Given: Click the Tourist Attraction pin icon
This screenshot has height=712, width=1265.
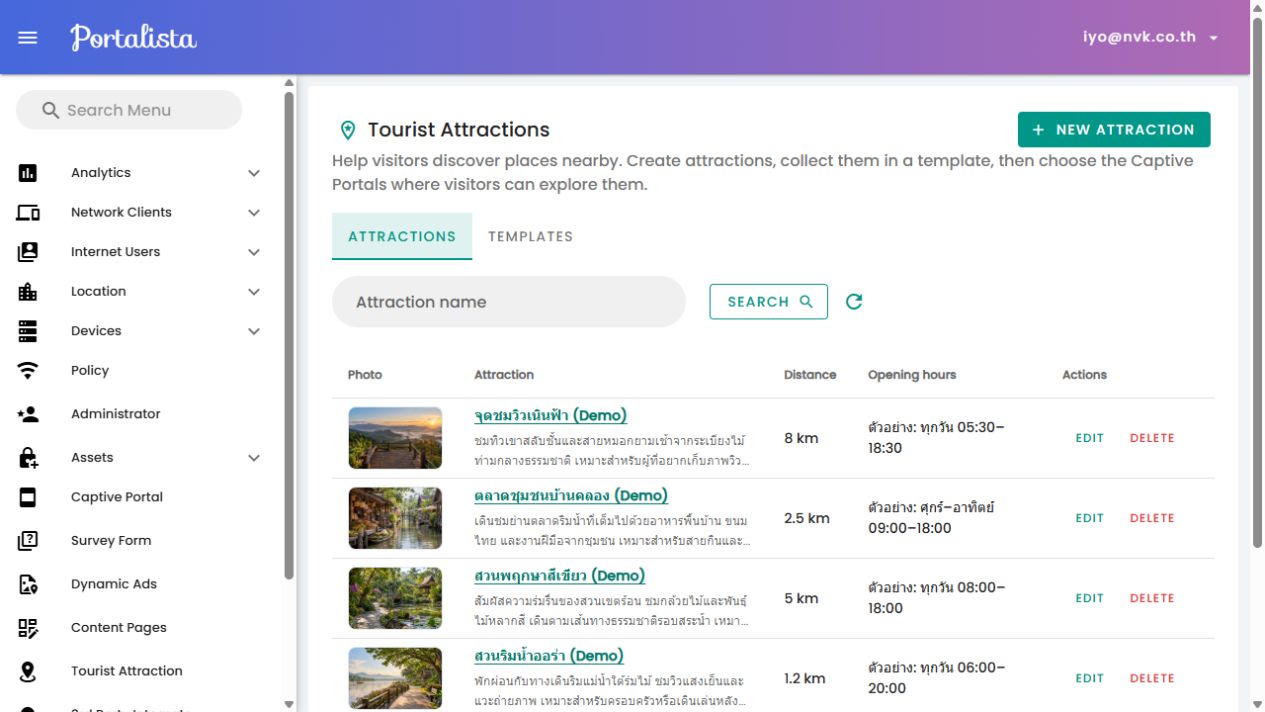Looking at the screenshot, I should [28, 672].
